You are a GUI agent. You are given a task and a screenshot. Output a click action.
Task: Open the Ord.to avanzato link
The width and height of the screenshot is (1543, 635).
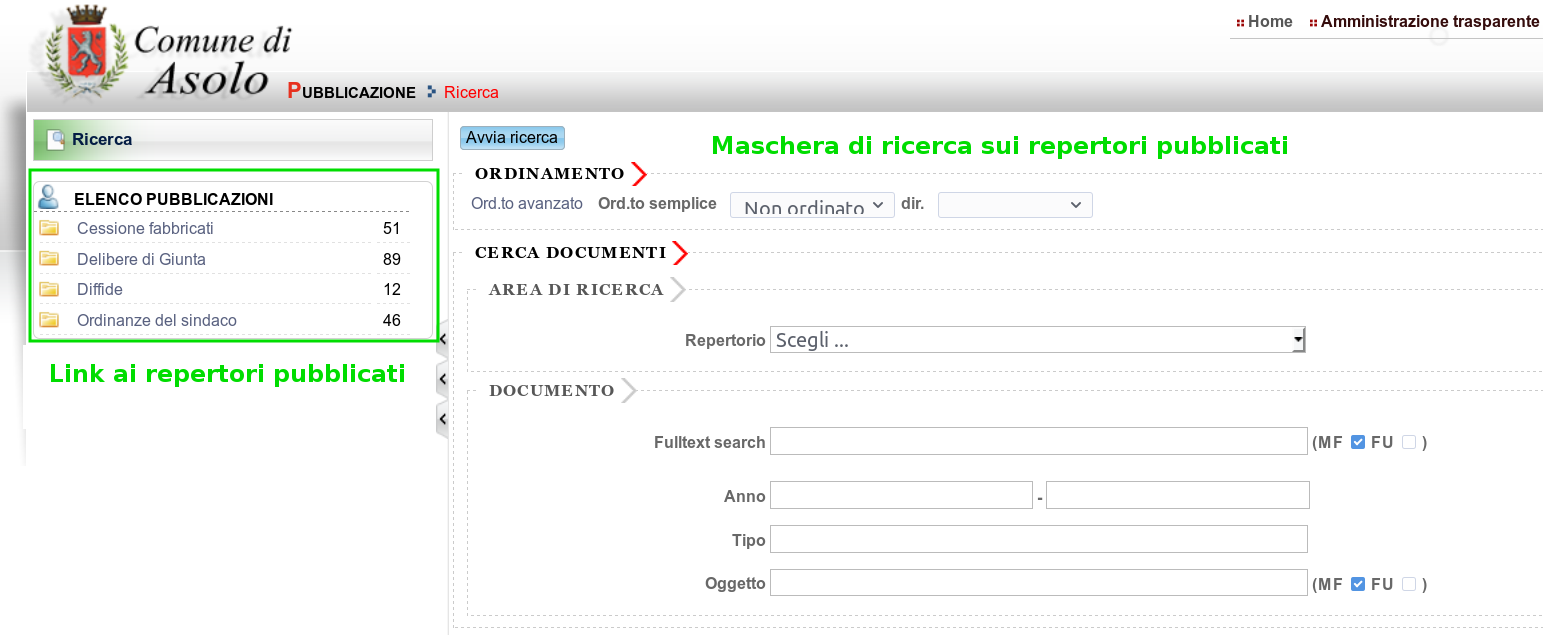tap(527, 203)
